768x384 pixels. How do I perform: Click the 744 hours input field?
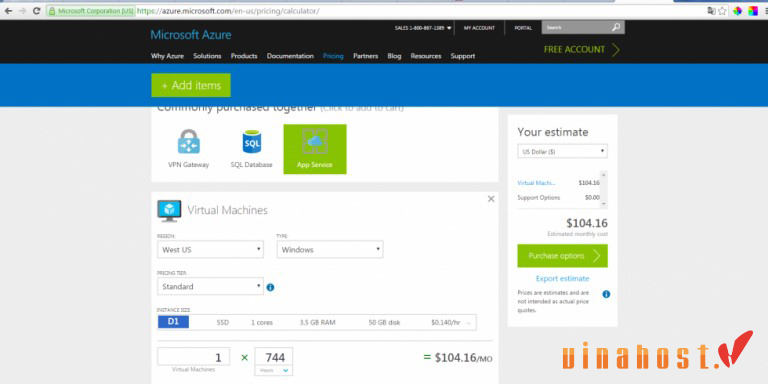pyautogui.click(x=274, y=357)
